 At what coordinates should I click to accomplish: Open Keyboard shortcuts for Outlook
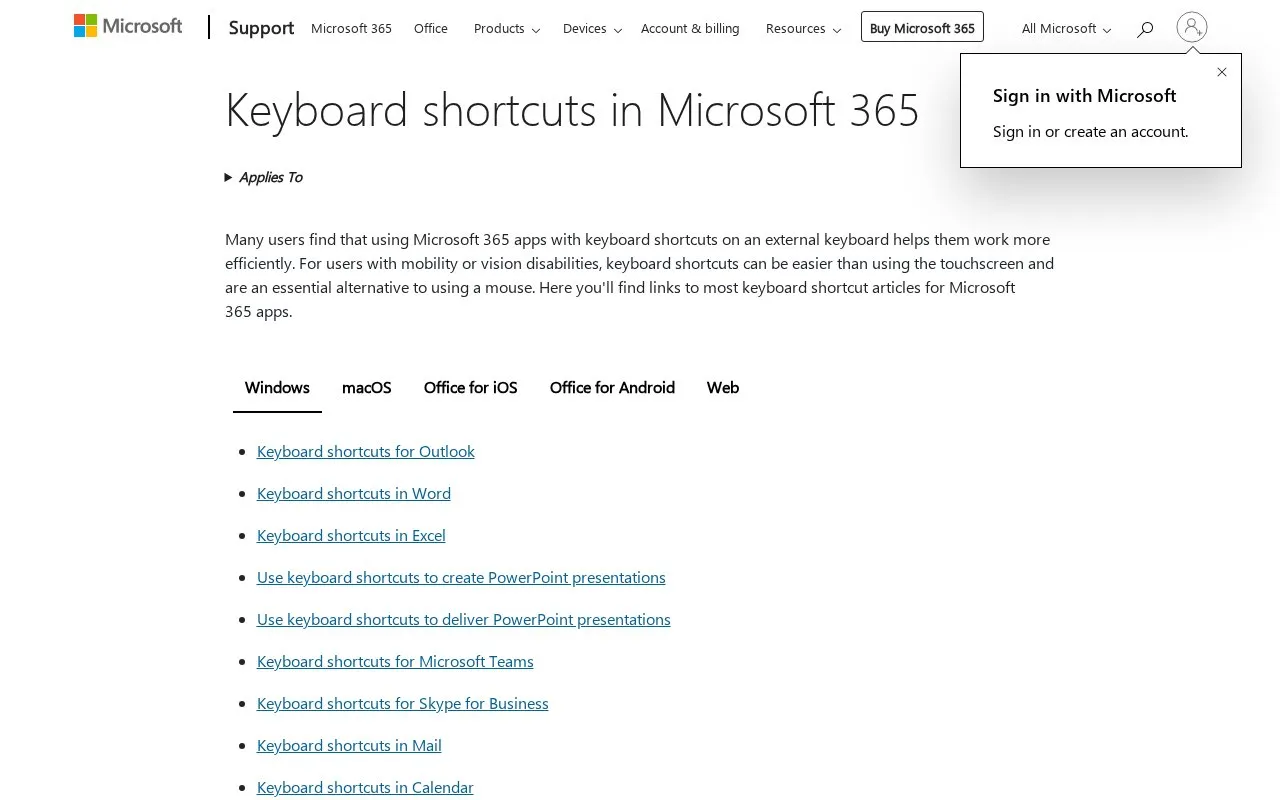(366, 451)
